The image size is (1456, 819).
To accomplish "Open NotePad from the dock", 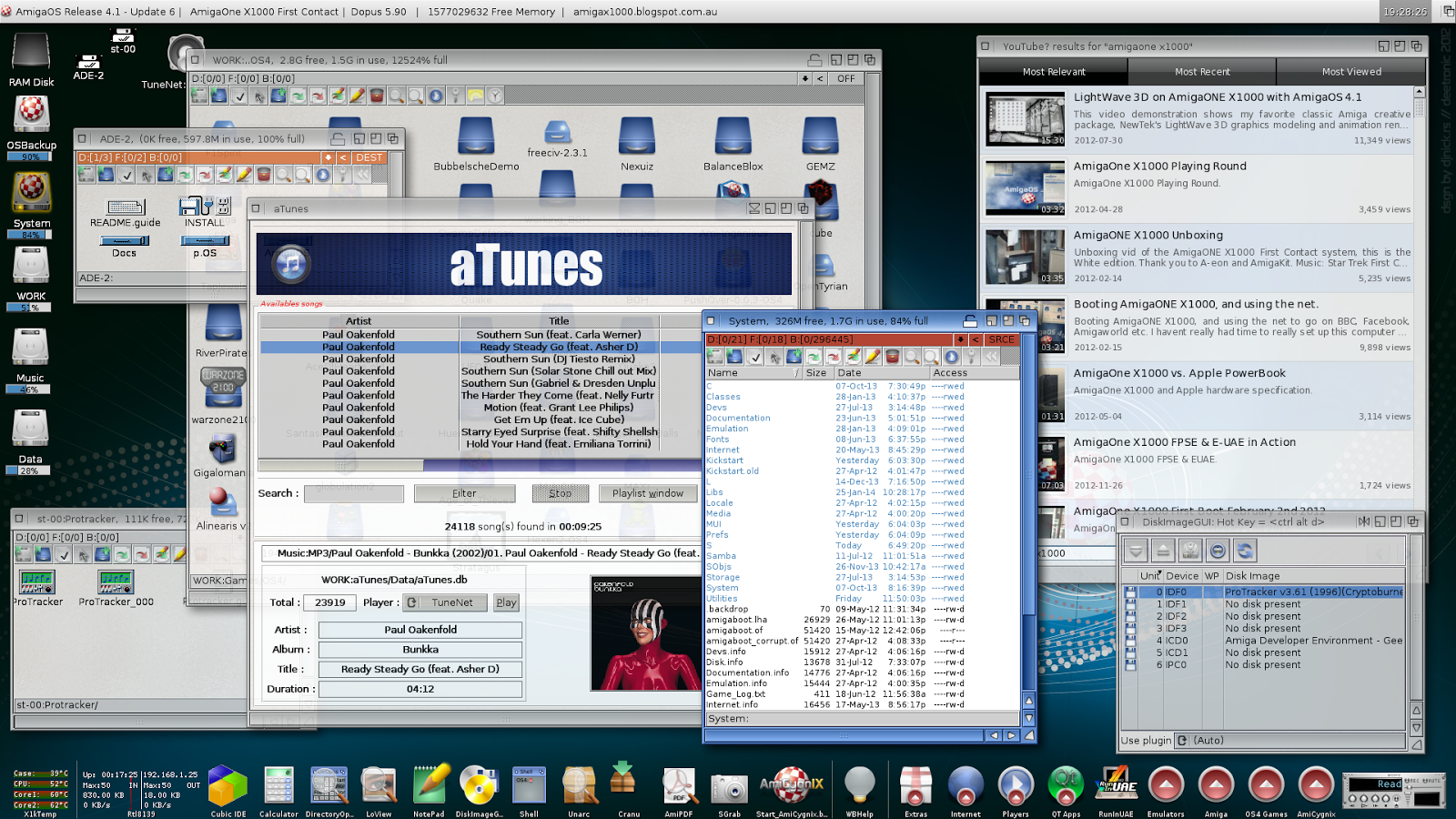I will click(x=429, y=786).
